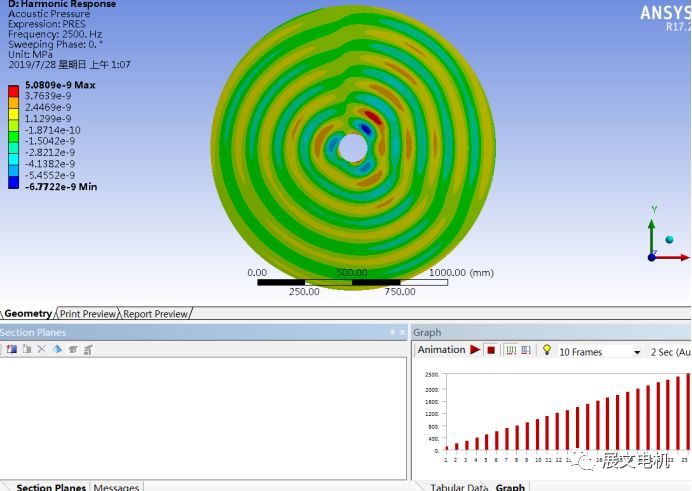
Task: Click the 5.0809e-9 Max legend value
Action: (60, 85)
